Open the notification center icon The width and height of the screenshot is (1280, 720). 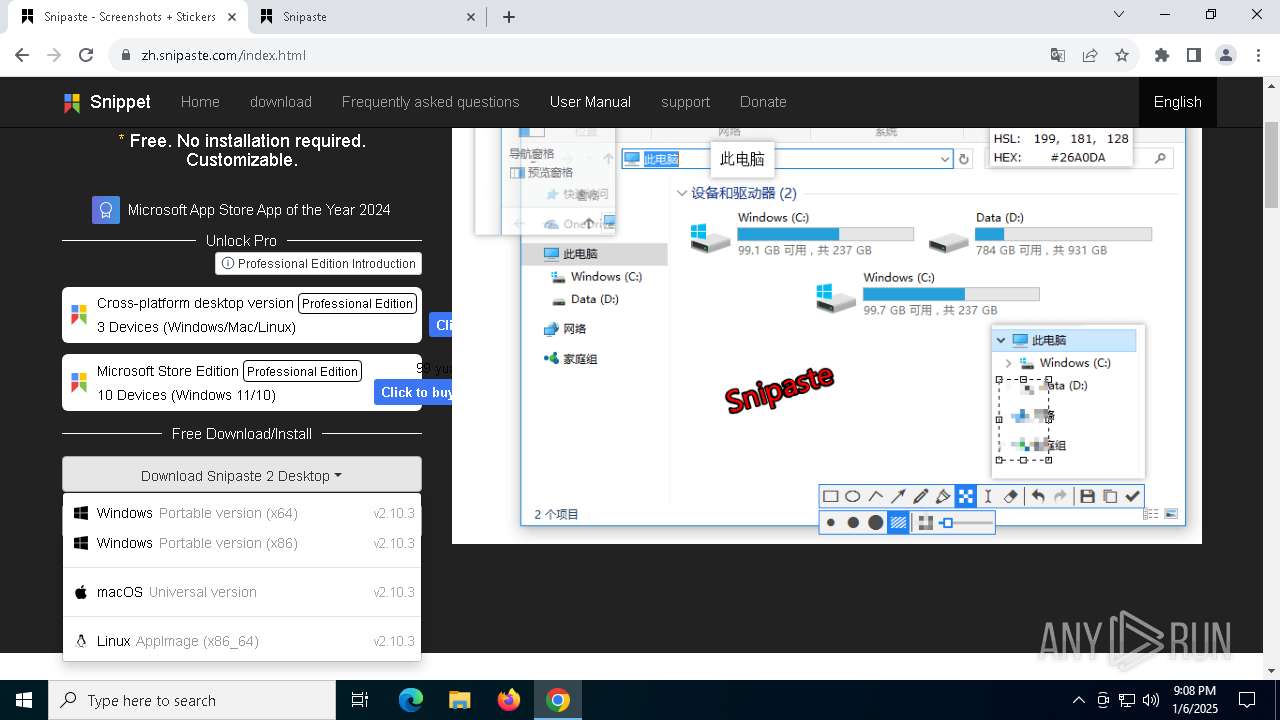point(1247,700)
